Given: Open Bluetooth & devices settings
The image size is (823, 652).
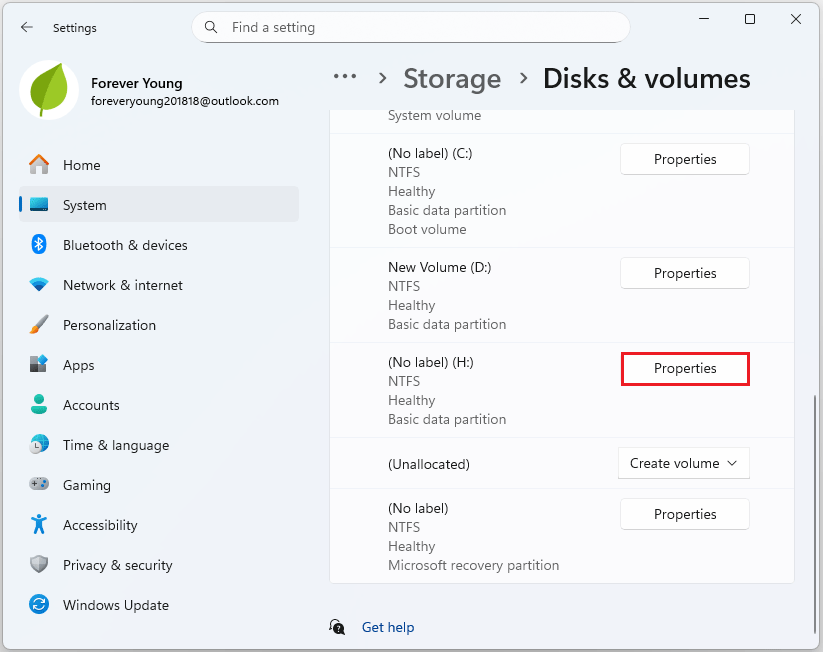Looking at the screenshot, I should click(125, 245).
